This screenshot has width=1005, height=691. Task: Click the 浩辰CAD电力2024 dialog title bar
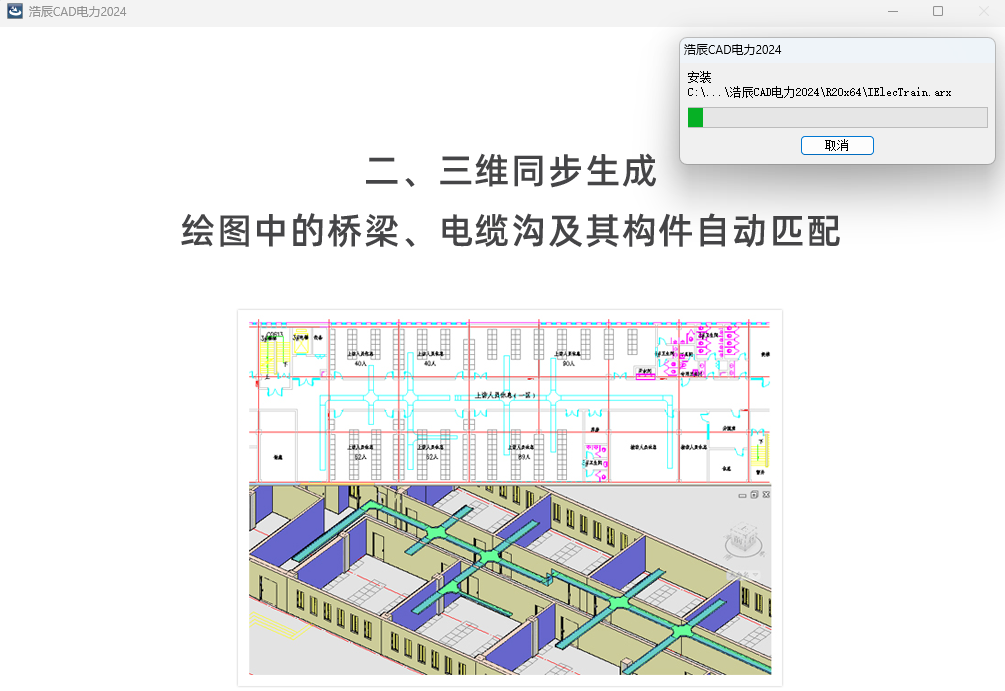tap(837, 49)
